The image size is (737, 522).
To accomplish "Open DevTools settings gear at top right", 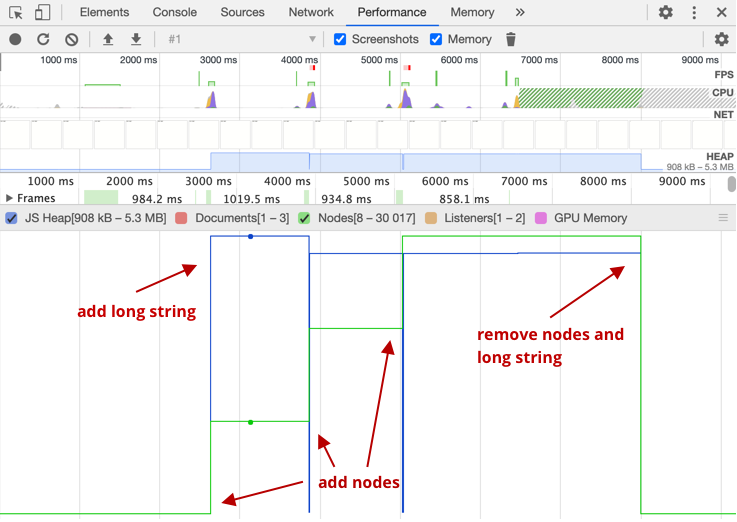I will (665, 12).
